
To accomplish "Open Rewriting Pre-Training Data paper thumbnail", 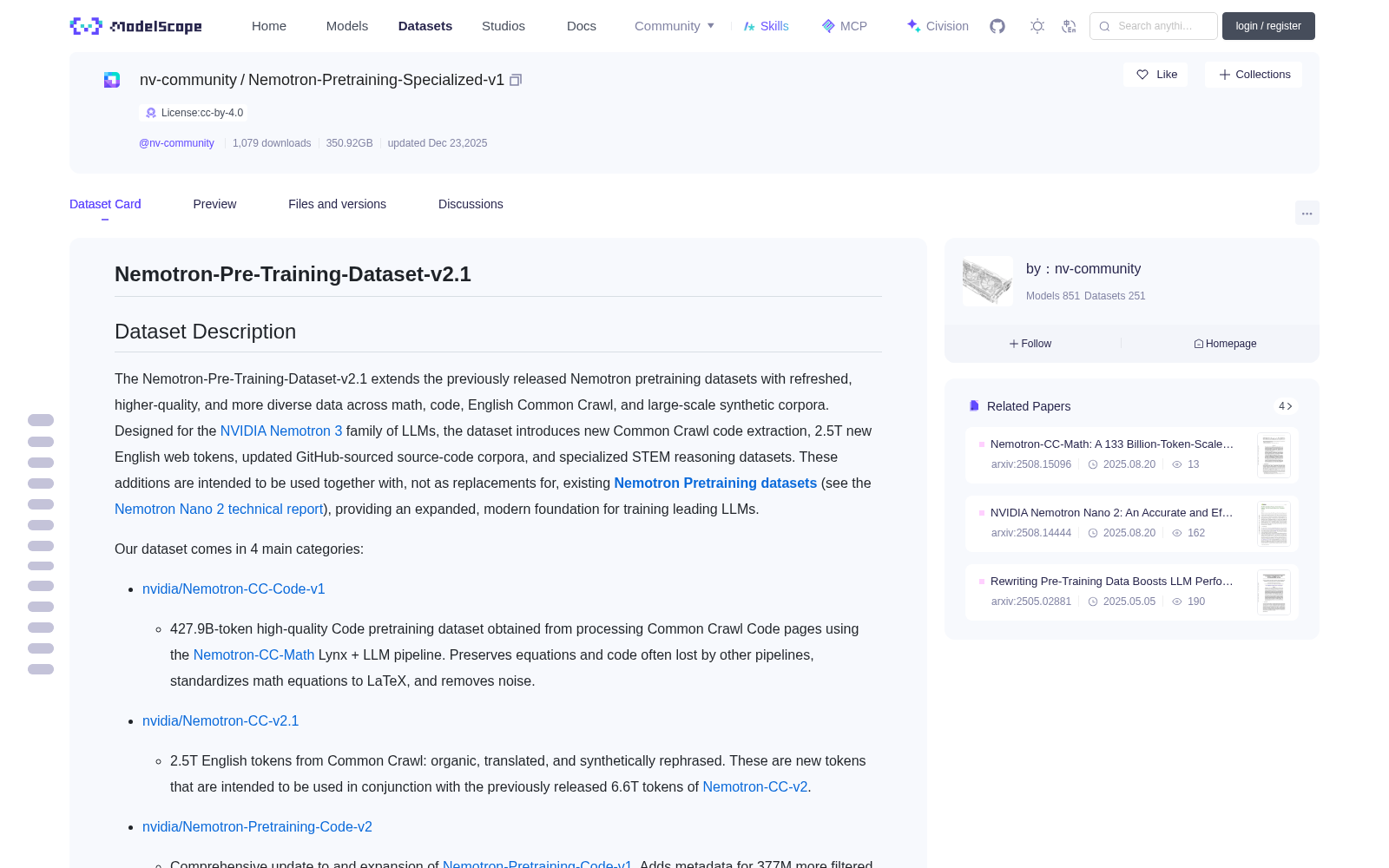I will (1274, 592).
